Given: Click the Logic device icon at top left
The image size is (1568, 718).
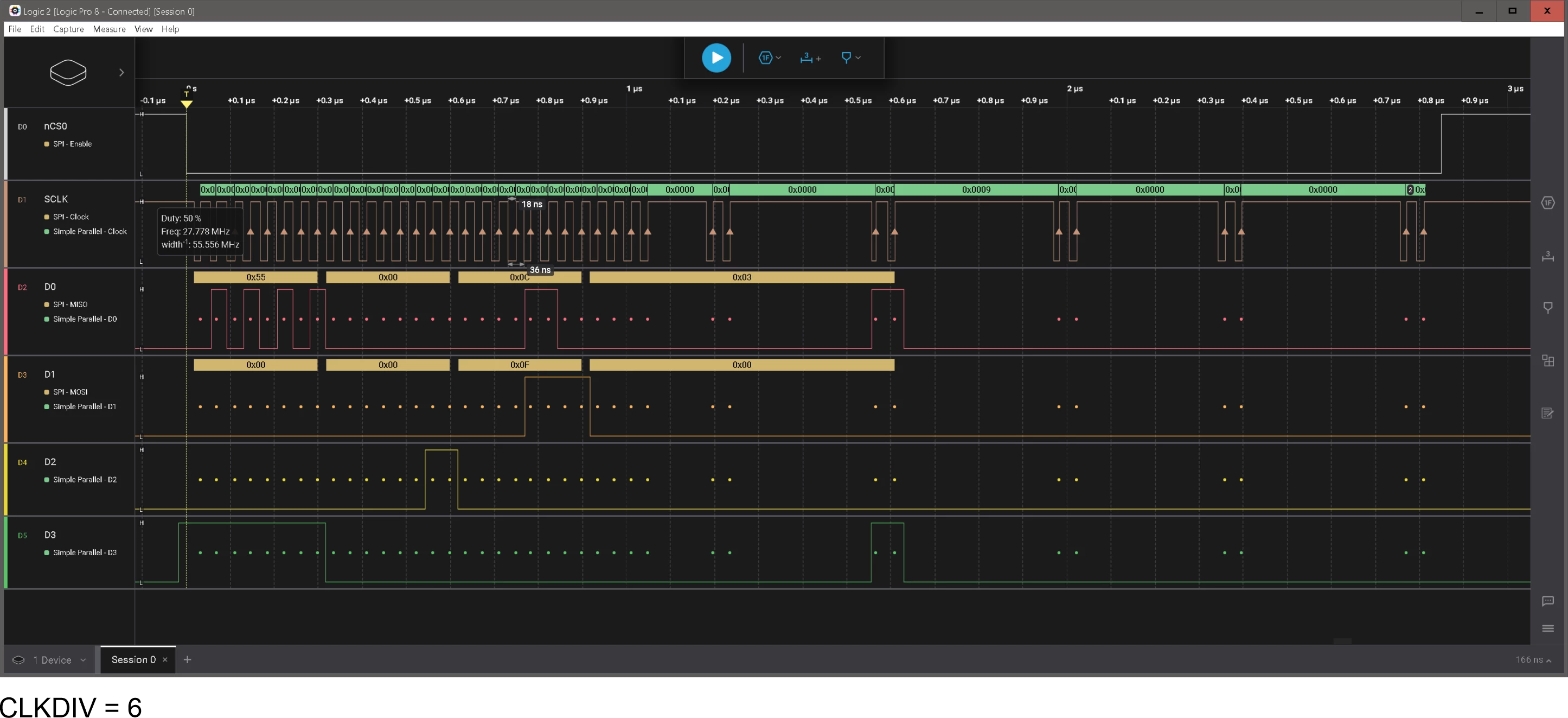Looking at the screenshot, I should click(x=68, y=73).
